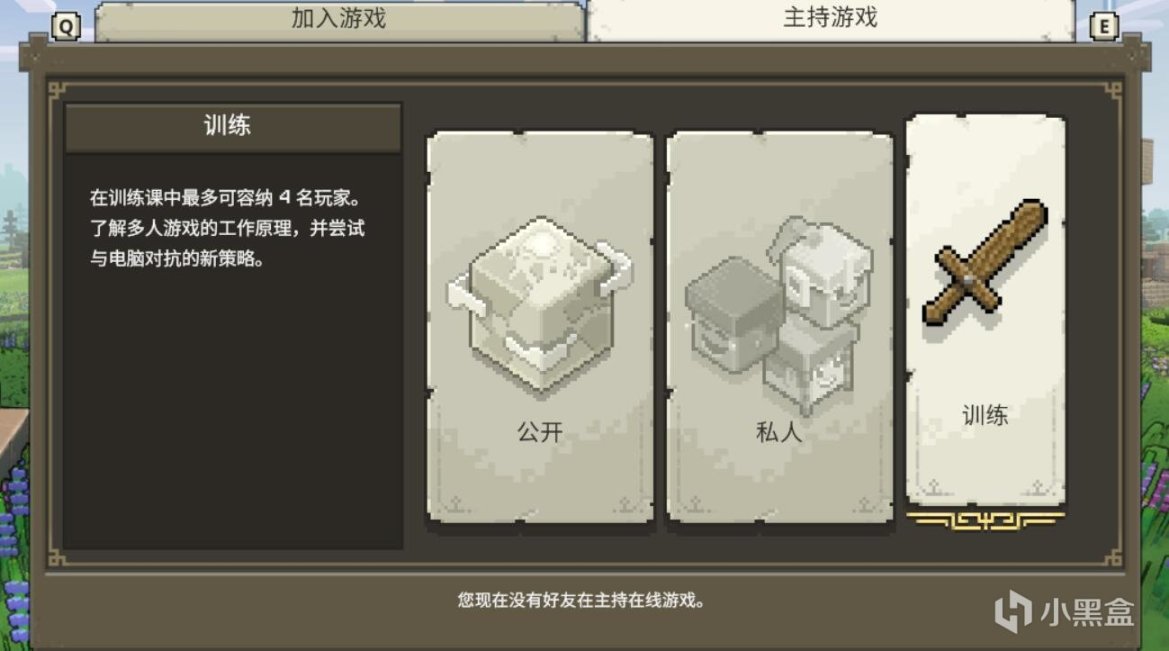Click the Q key hint icon
This screenshot has width=1169, height=651.
pos(66,28)
